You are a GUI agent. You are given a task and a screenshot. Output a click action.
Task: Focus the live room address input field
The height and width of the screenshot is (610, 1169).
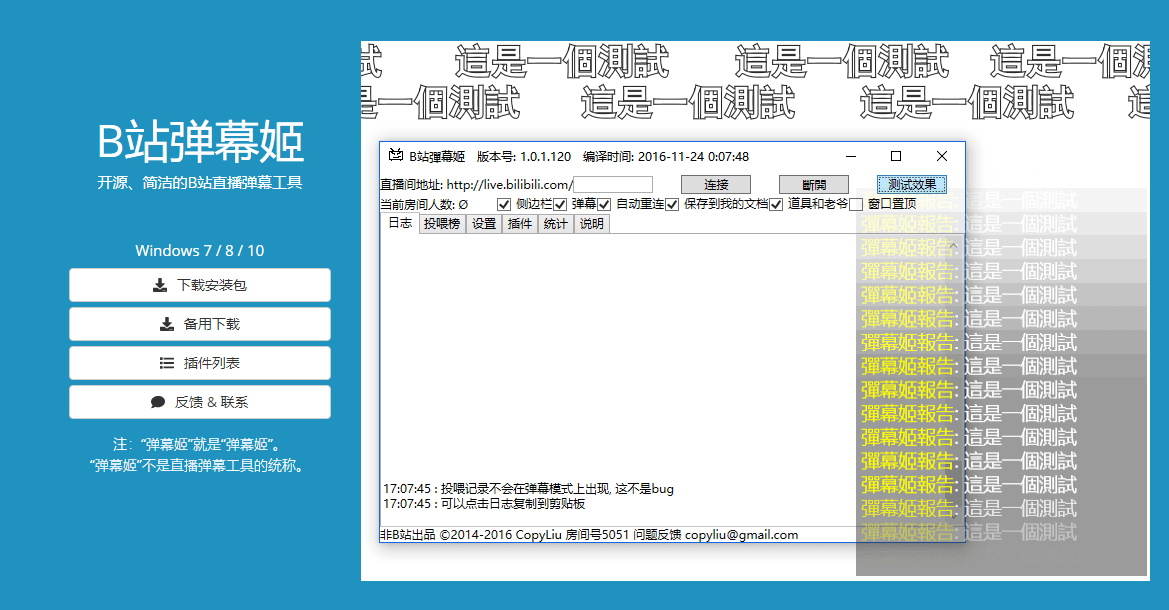pos(612,185)
